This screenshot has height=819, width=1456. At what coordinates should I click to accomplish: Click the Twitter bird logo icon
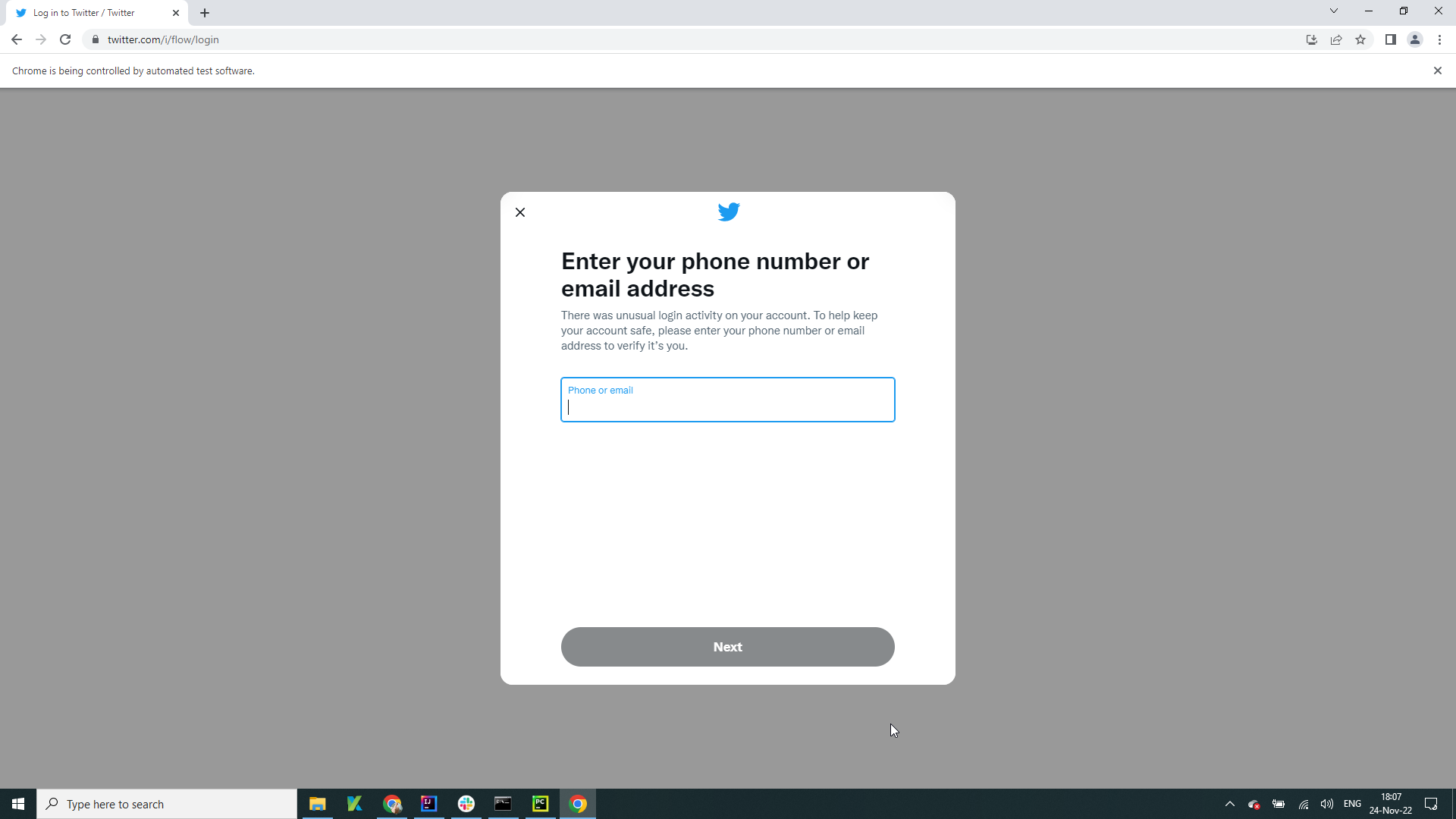(x=727, y=212)
